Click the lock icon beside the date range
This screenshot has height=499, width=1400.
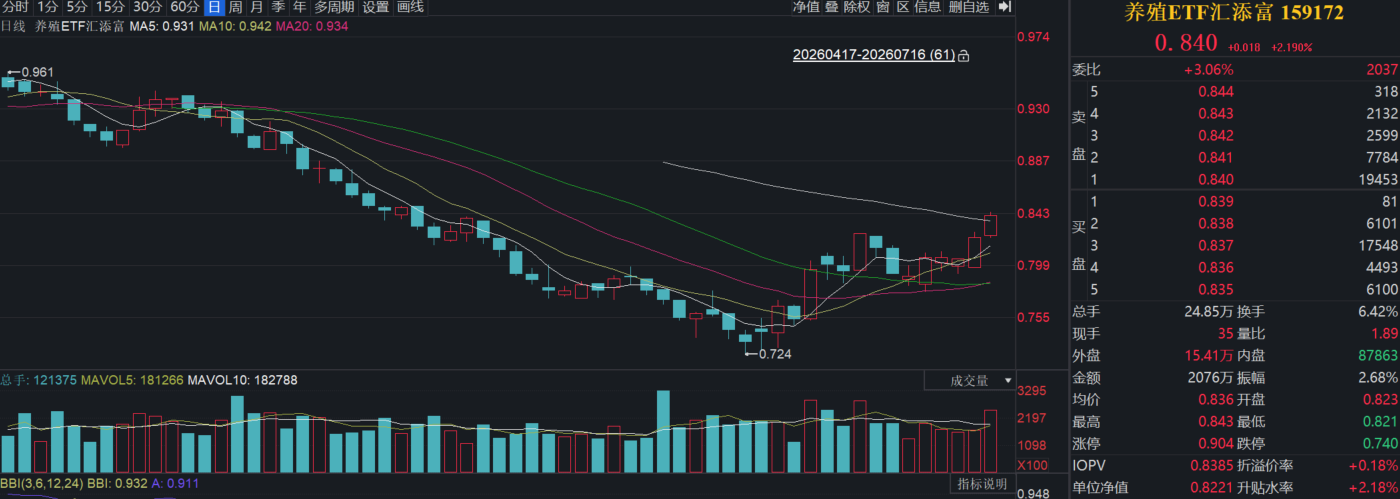pos(963,56)
